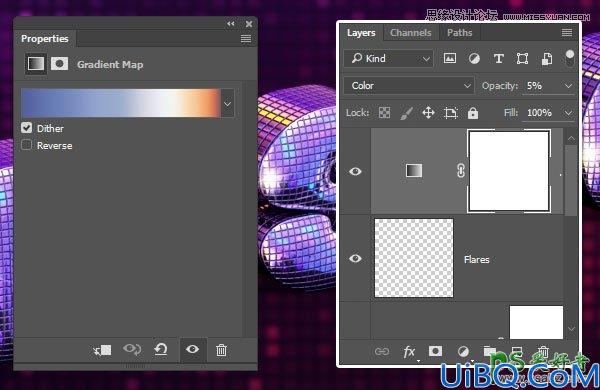Filter for smart objects icon
The width and height of the screenshot is (600, 390).
coord(547,59)
